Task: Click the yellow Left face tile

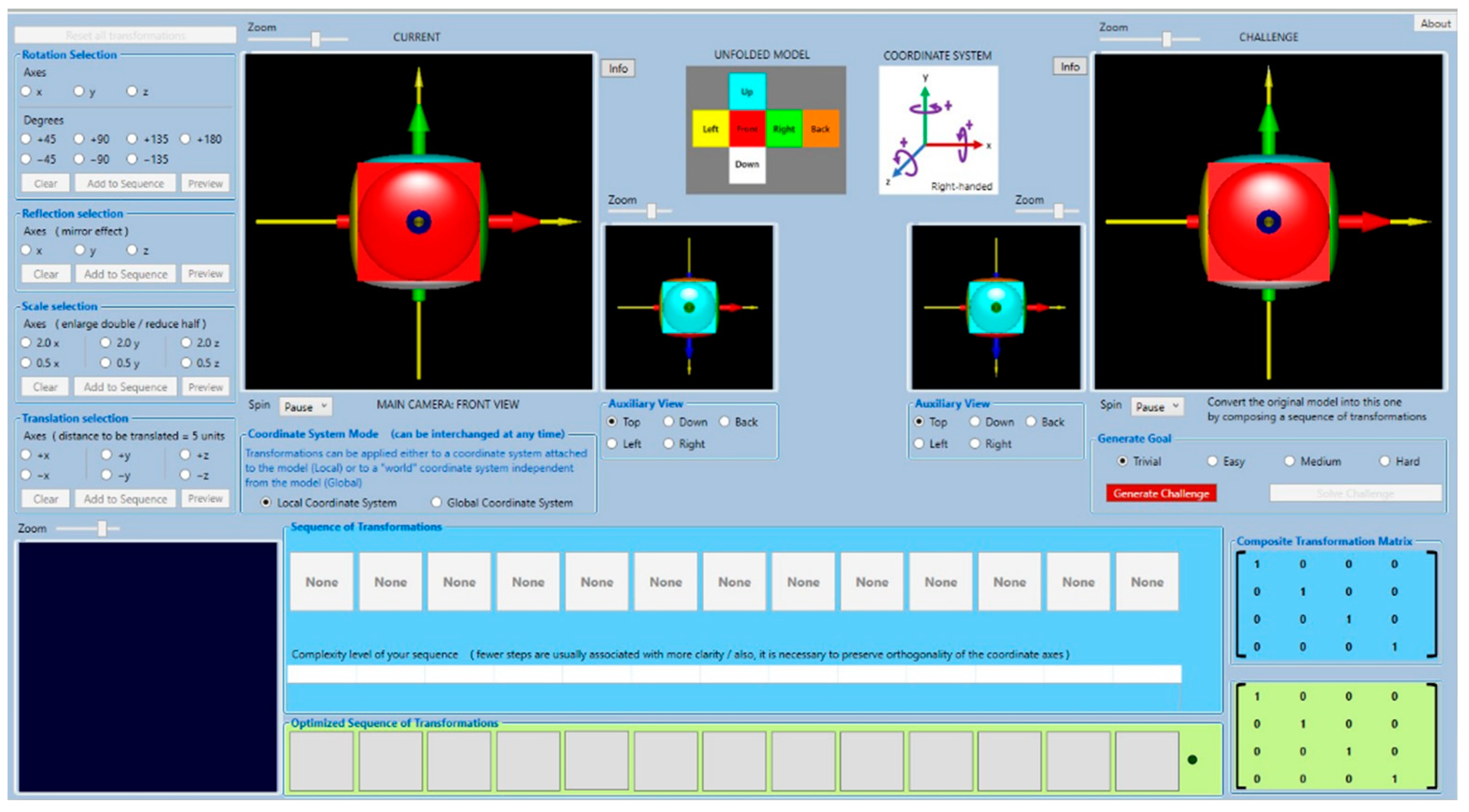Action: [x=710, y=129]
